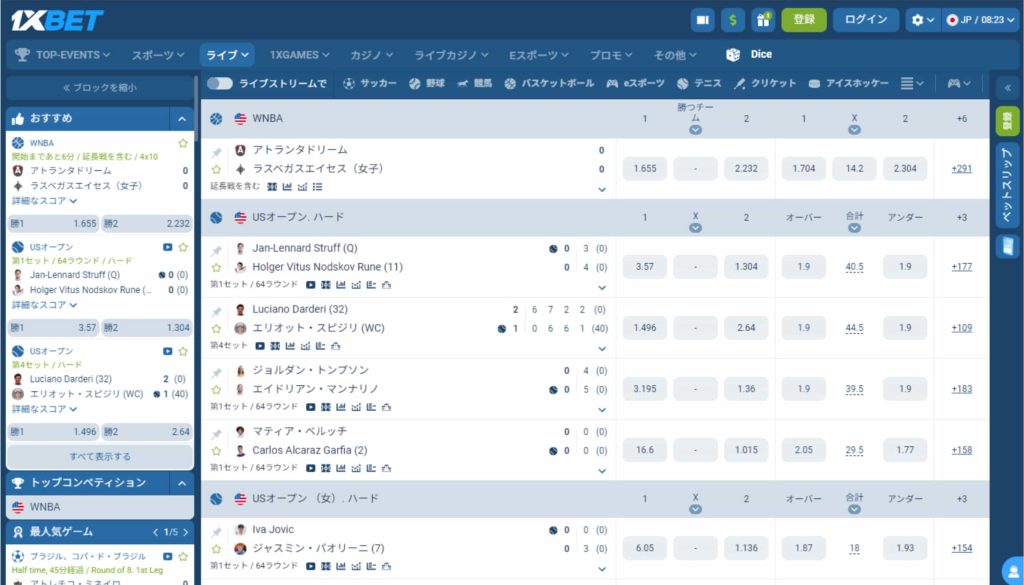1024x585 pixels.
Task: Select the アイスホッケー filter
Action: pyautogui.click(x=849, y=84)
